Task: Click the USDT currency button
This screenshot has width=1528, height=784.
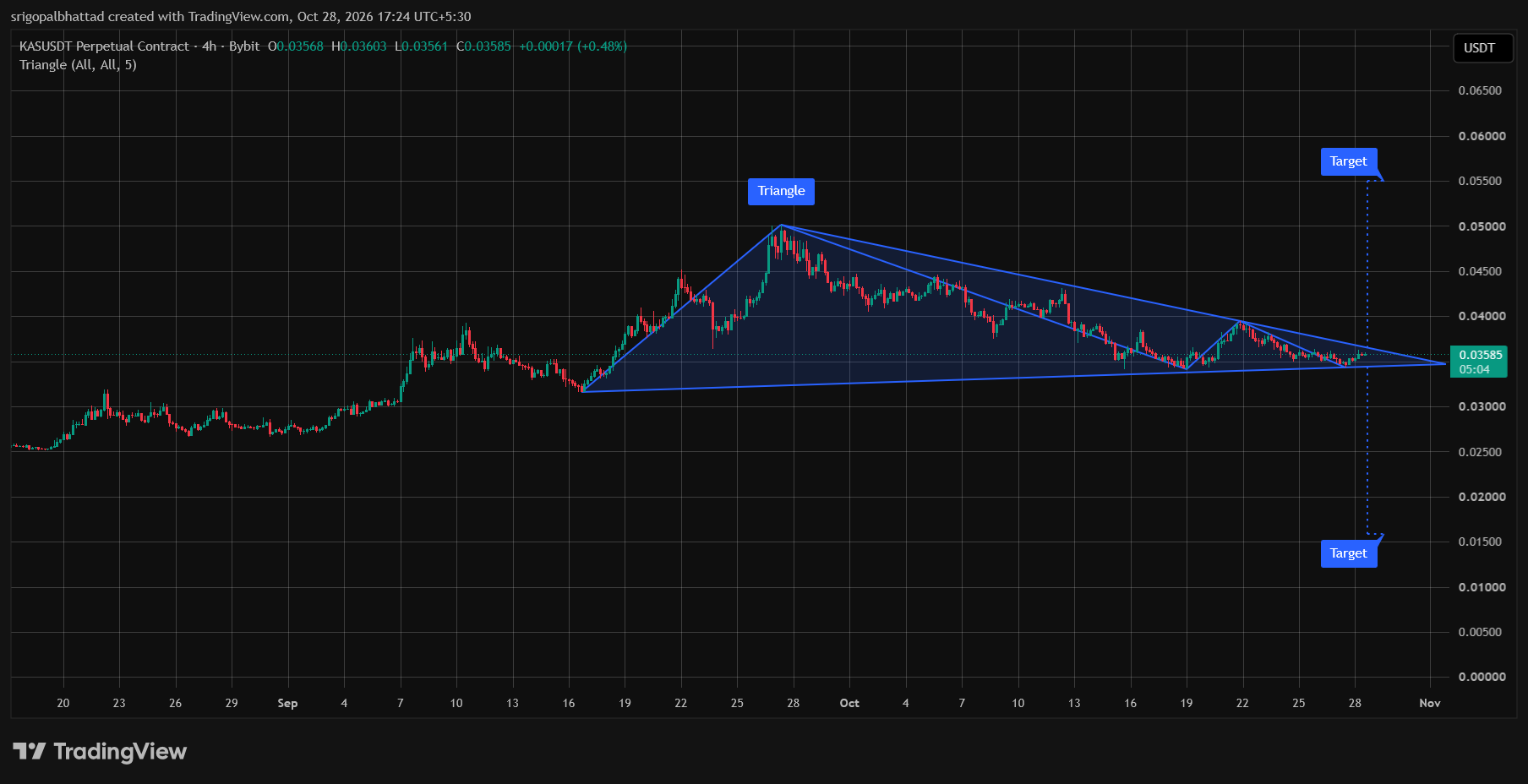Action: coord(1482,48)
